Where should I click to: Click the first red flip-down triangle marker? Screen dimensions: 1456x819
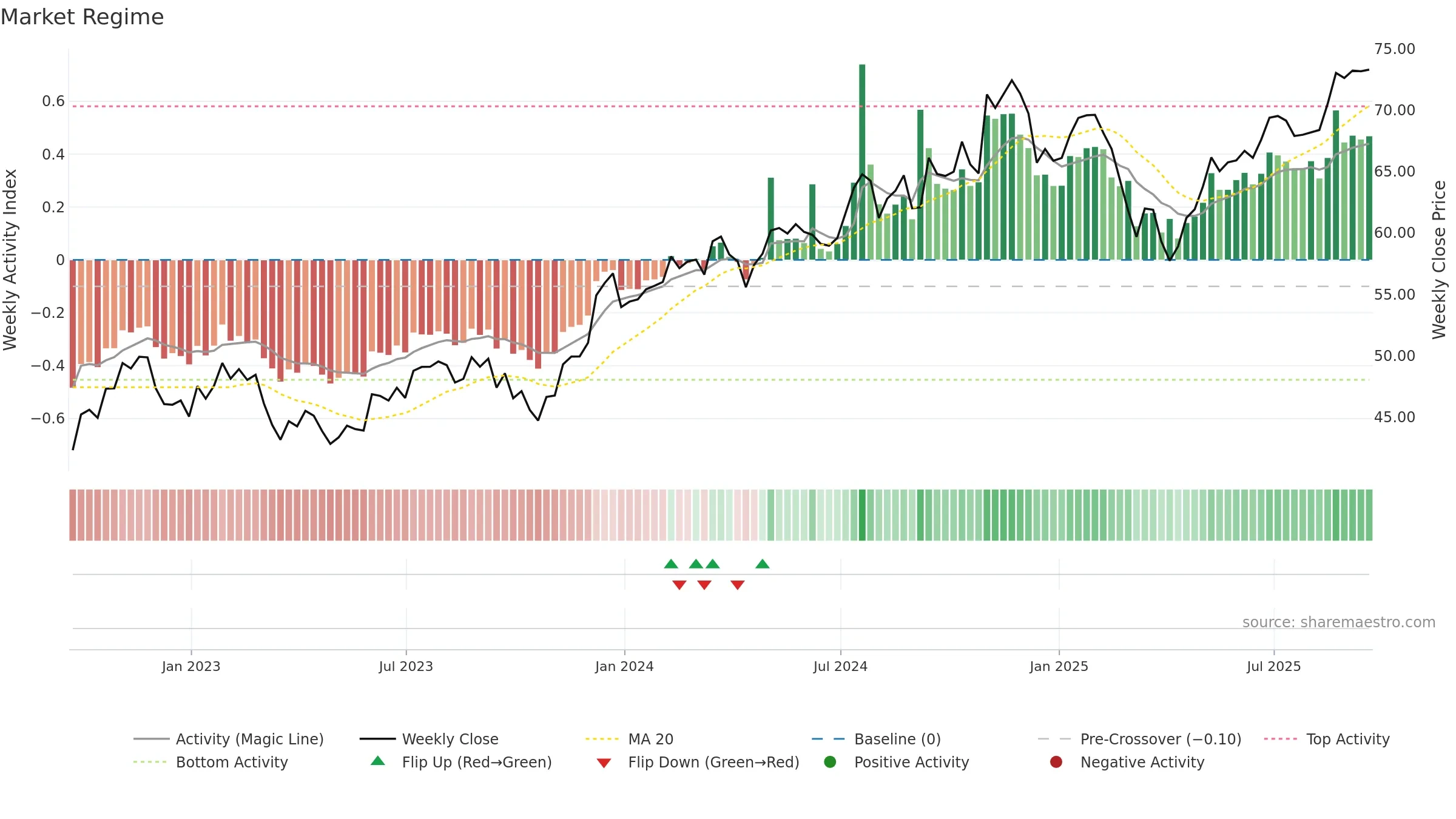click(679, 585)
